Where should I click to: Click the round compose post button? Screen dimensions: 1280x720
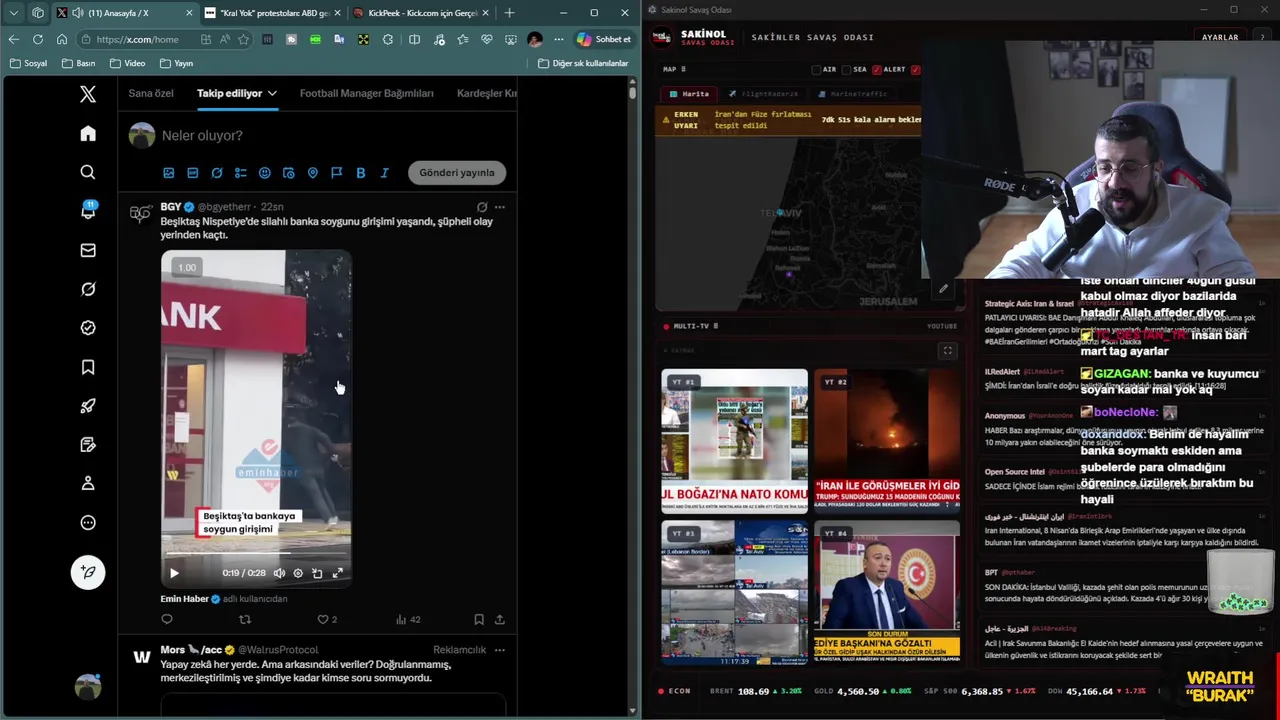[x=88, y=572]
